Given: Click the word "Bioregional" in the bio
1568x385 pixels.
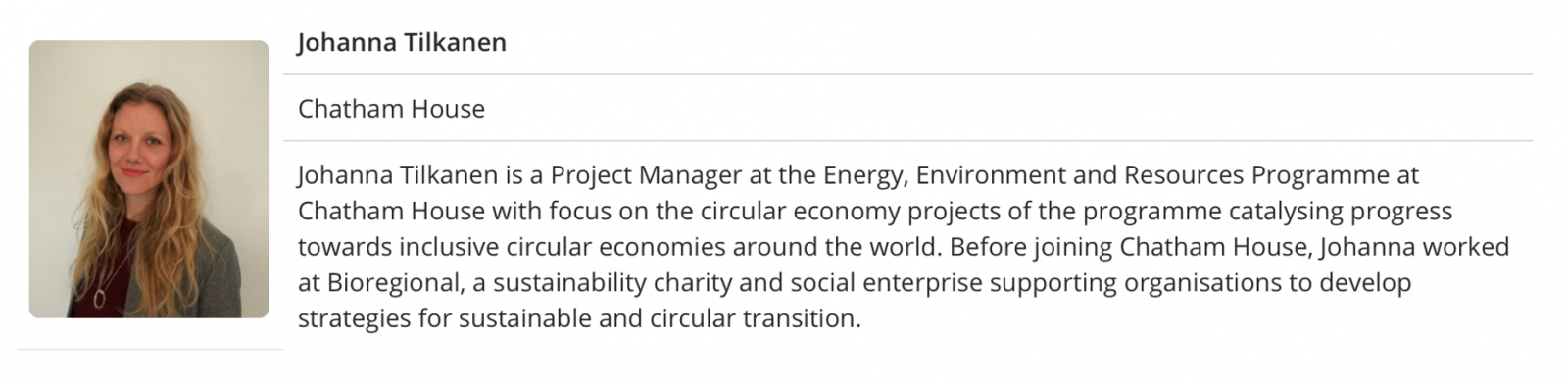Looking at the screenshot, I should pyautogui.click(x=394, y=283).
